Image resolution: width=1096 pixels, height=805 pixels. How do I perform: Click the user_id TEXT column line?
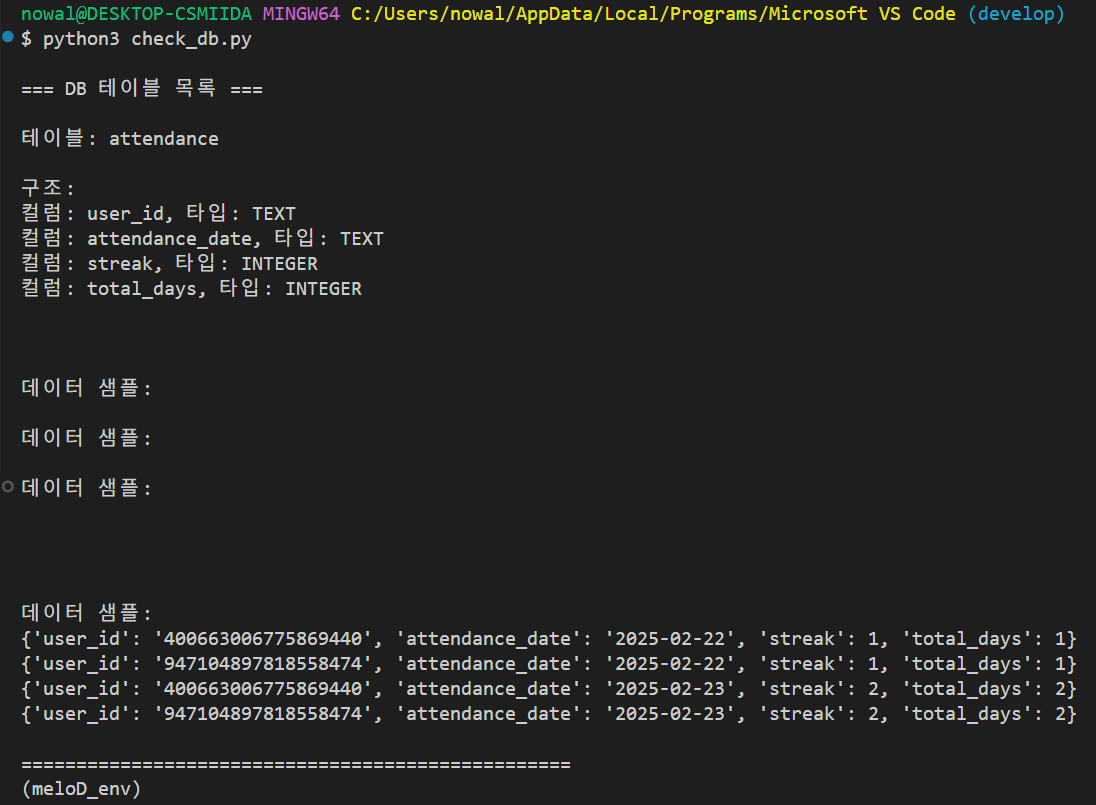point(159,214)
